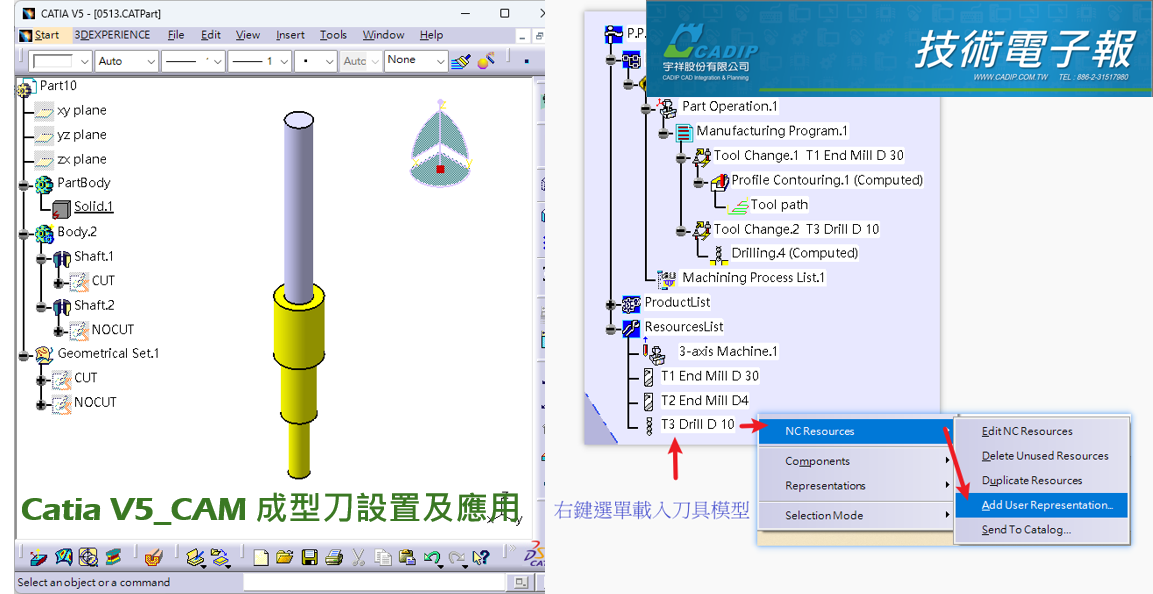Screen dimensions: 1153x594
Task: Choose Add User Representation... from submenu
Action: (x=1041, y=505)
